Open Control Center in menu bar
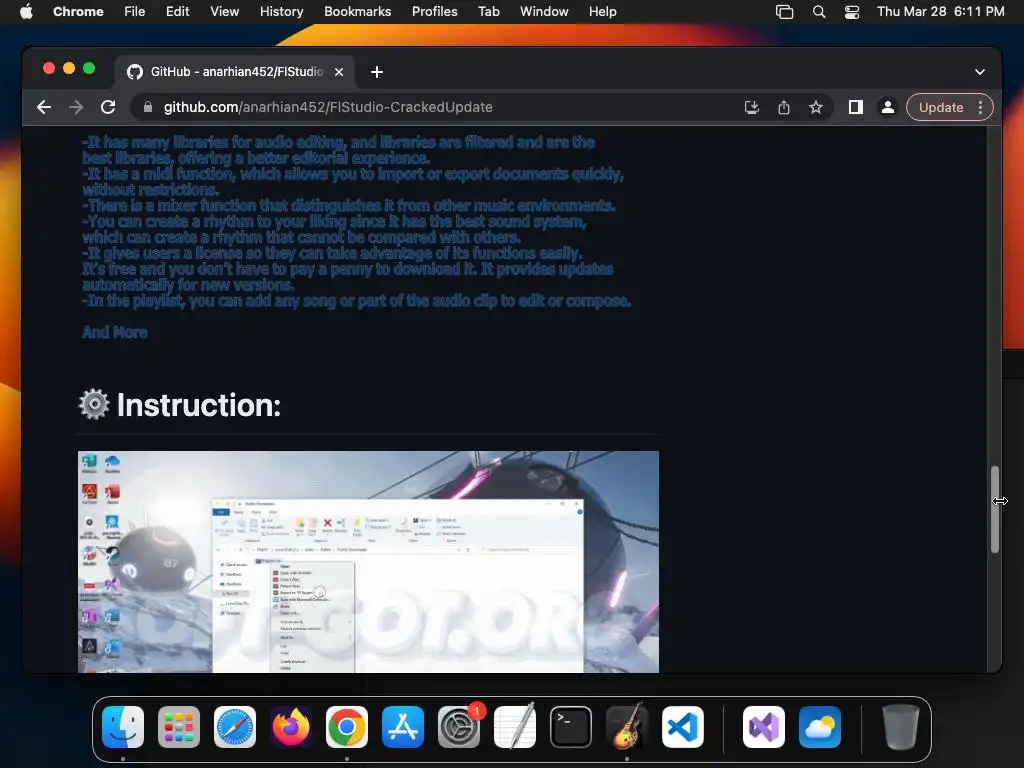Image resolution: width=1024 pixels, height=768 pixels. pos(852,12)
